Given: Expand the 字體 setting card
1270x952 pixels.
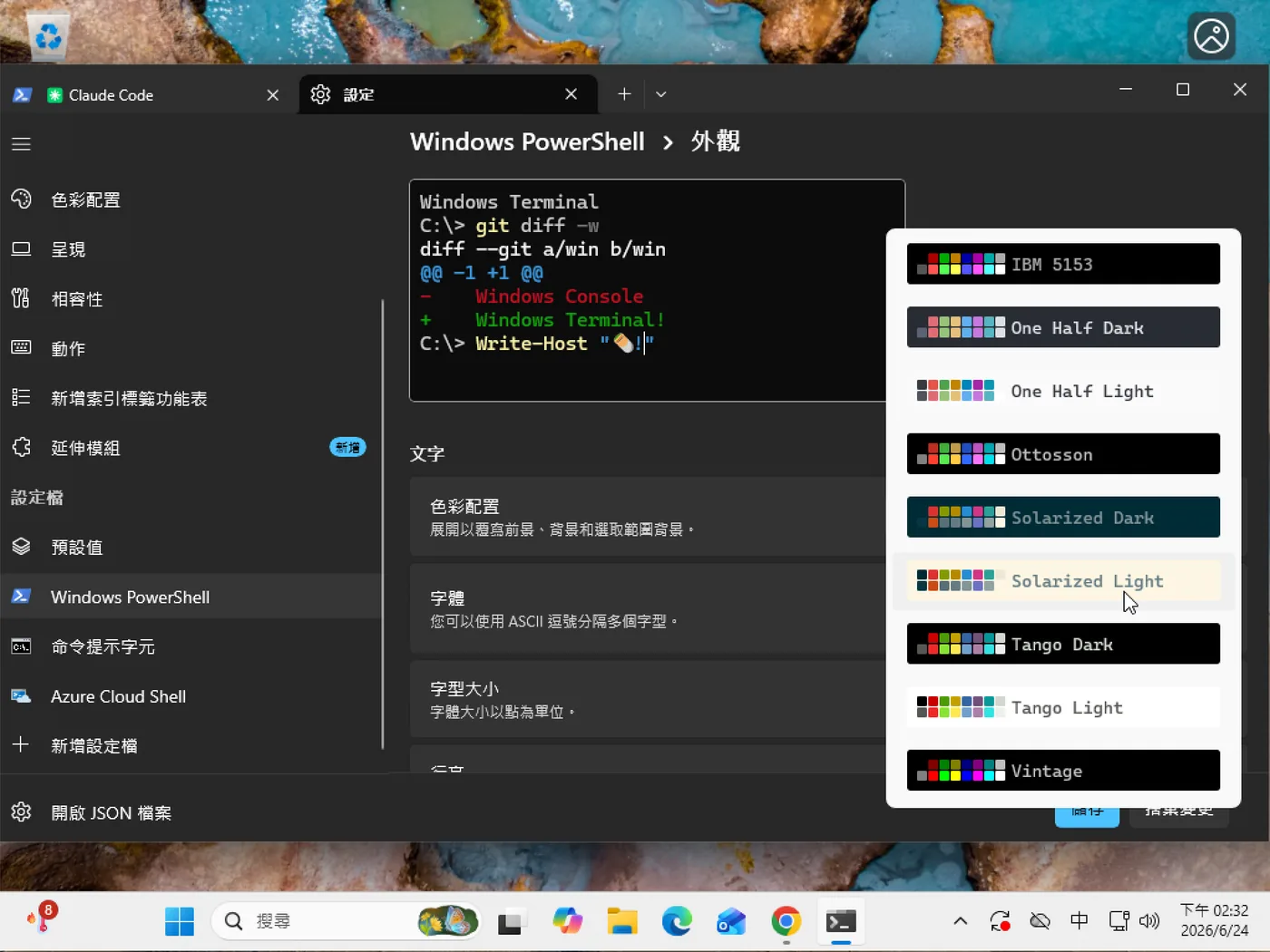Looking at the screenshot, I should pyautogui.click(x=648, y=608).
